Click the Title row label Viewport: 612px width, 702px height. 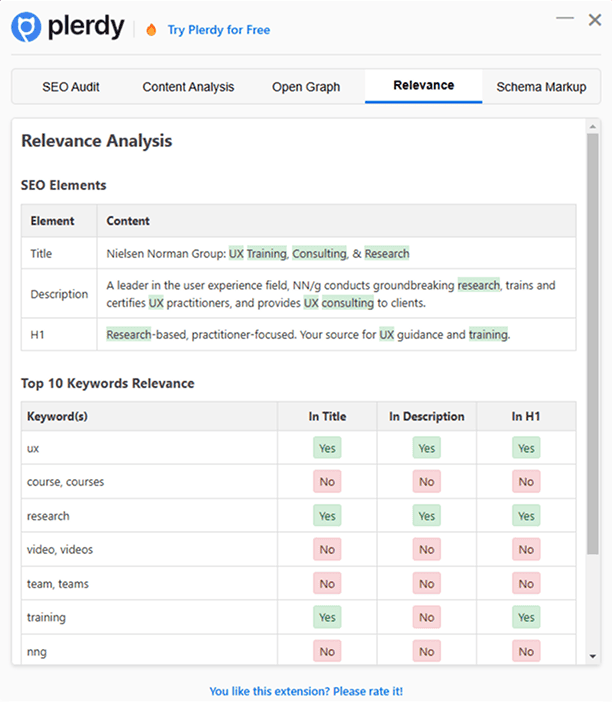point(41,253)
